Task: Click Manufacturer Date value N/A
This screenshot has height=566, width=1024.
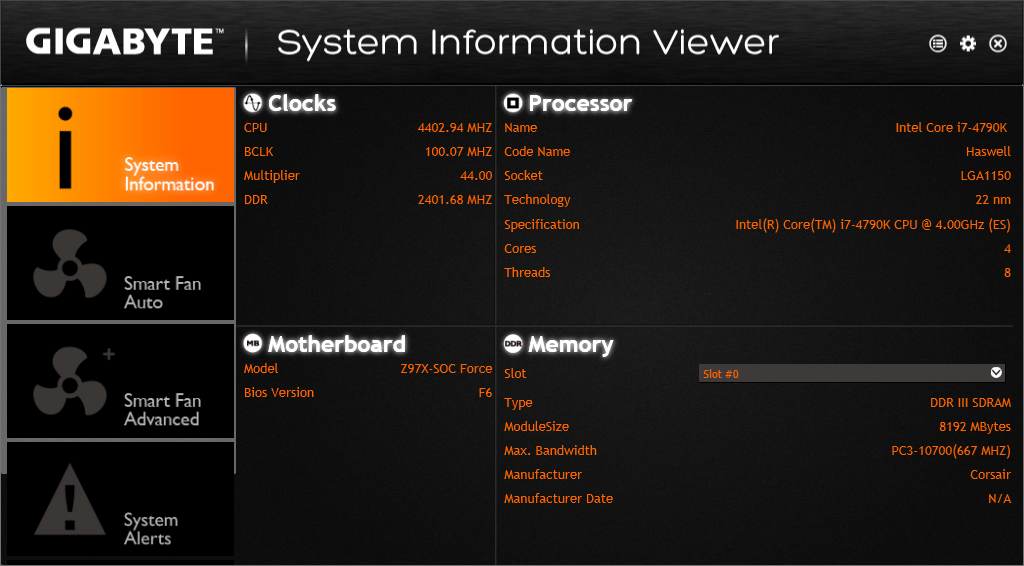Action: tap(999, 499)
